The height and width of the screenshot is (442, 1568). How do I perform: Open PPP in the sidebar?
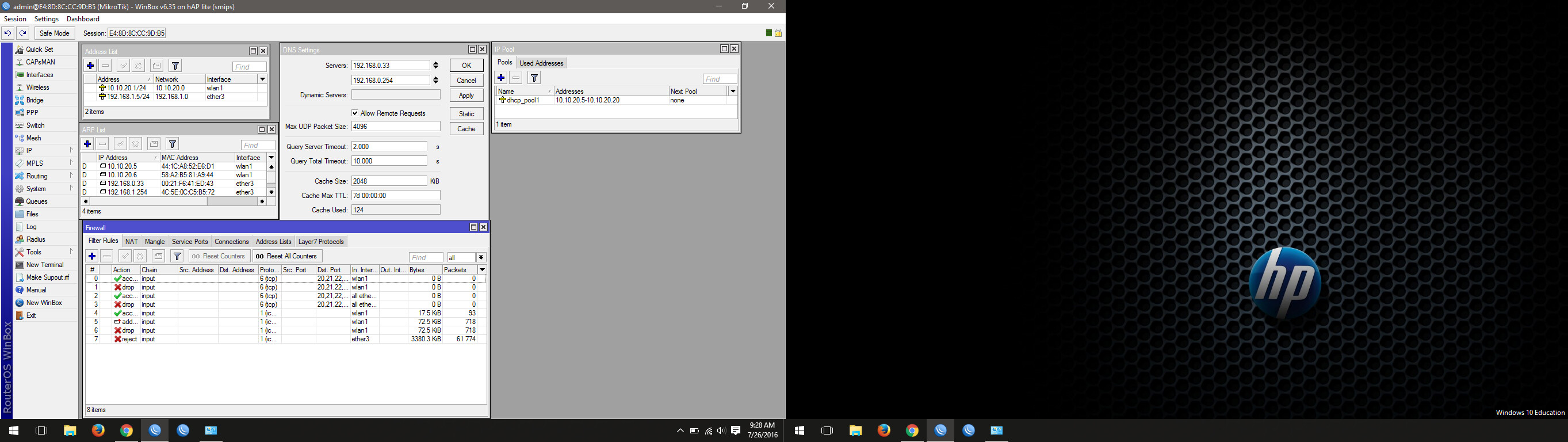pyautogui.click(x=32, y=113)
